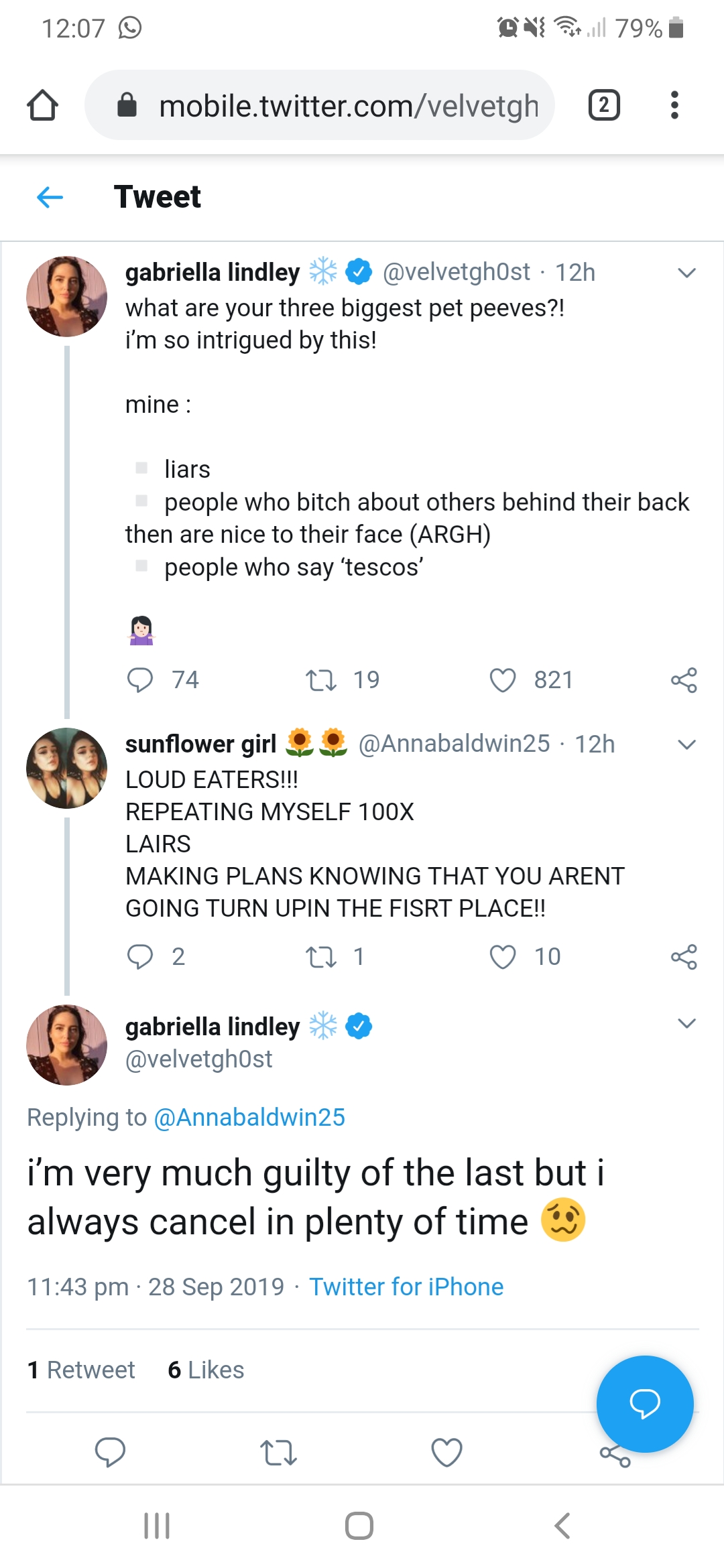This screenshot has width=724, height=1568.
Task: Retweet sunflower girl's LOUD EATERS tweet
Action: click(x=321, y=957)
